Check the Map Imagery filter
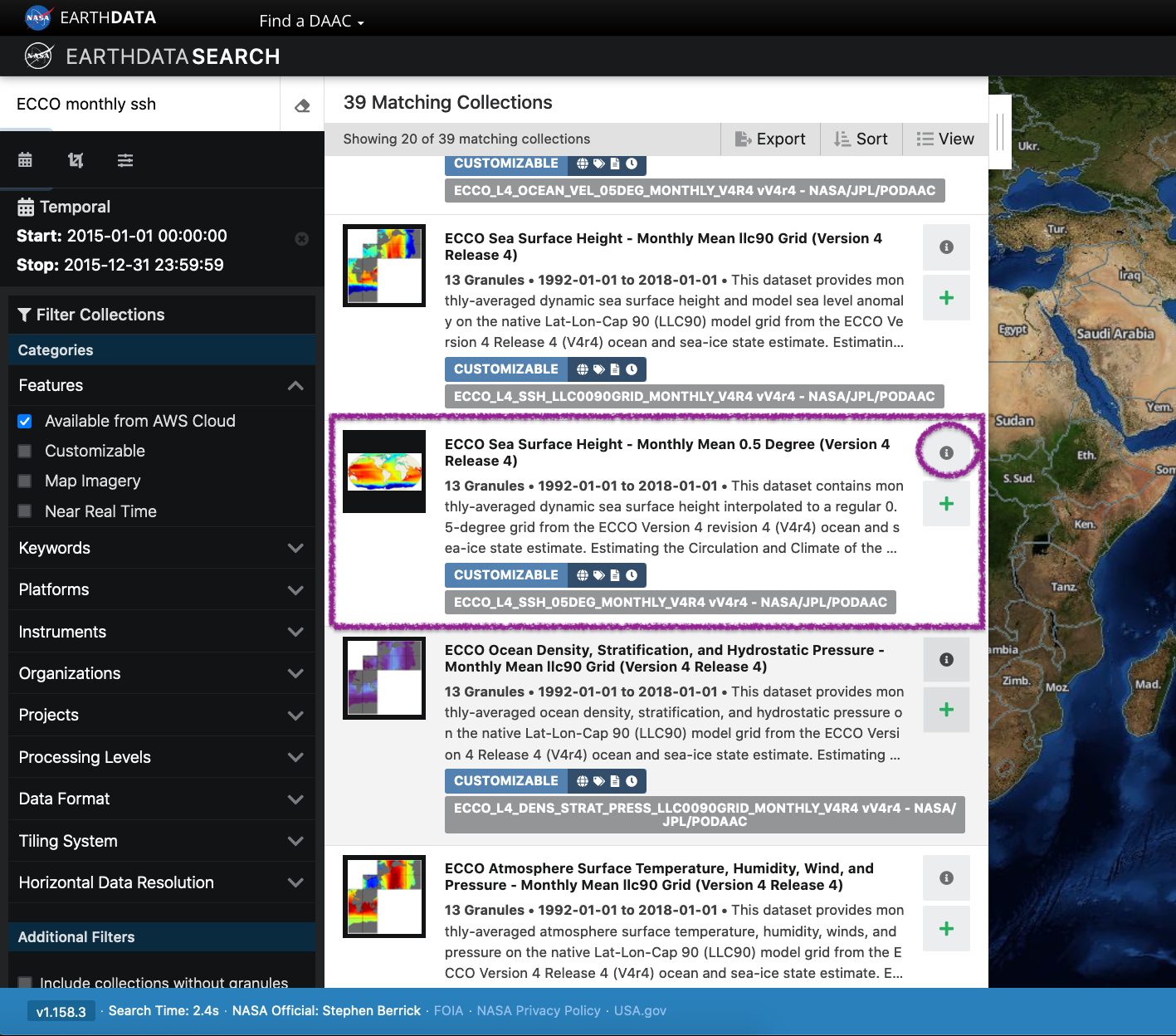Image resolution: width=1176 pixels, height=1036 pixels. click(25, 481)
